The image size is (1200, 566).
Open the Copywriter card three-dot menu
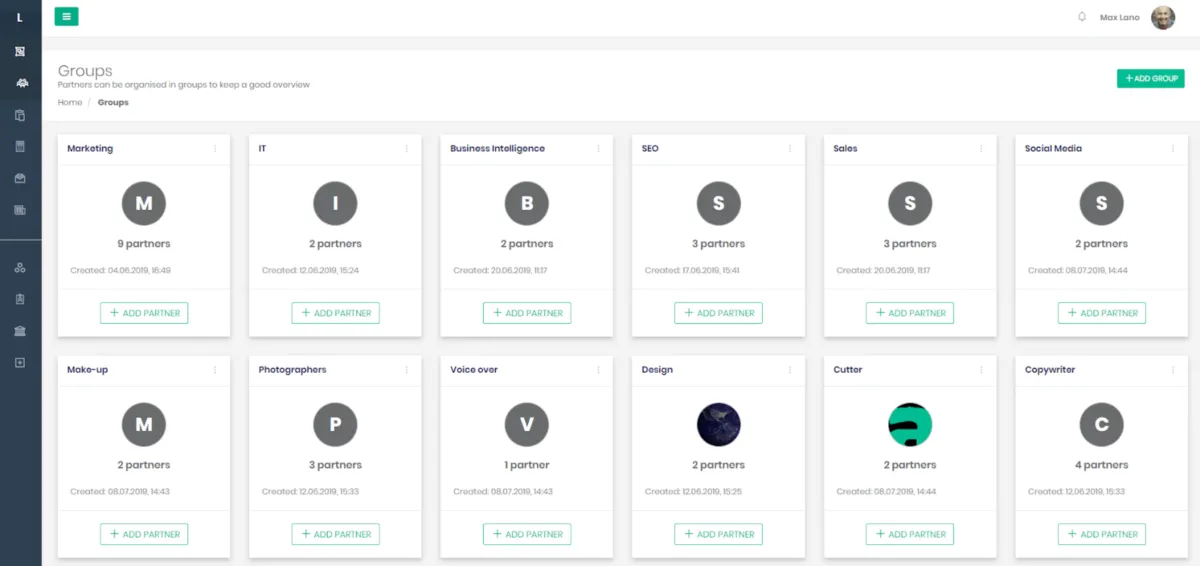click(1173, 370)
